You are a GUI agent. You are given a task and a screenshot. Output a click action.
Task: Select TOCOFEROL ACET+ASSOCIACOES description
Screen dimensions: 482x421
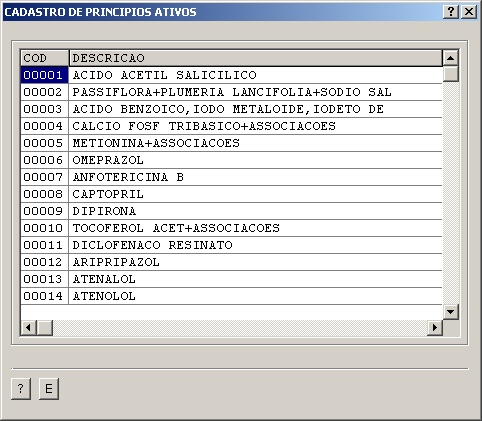click(x=256, y=228)
